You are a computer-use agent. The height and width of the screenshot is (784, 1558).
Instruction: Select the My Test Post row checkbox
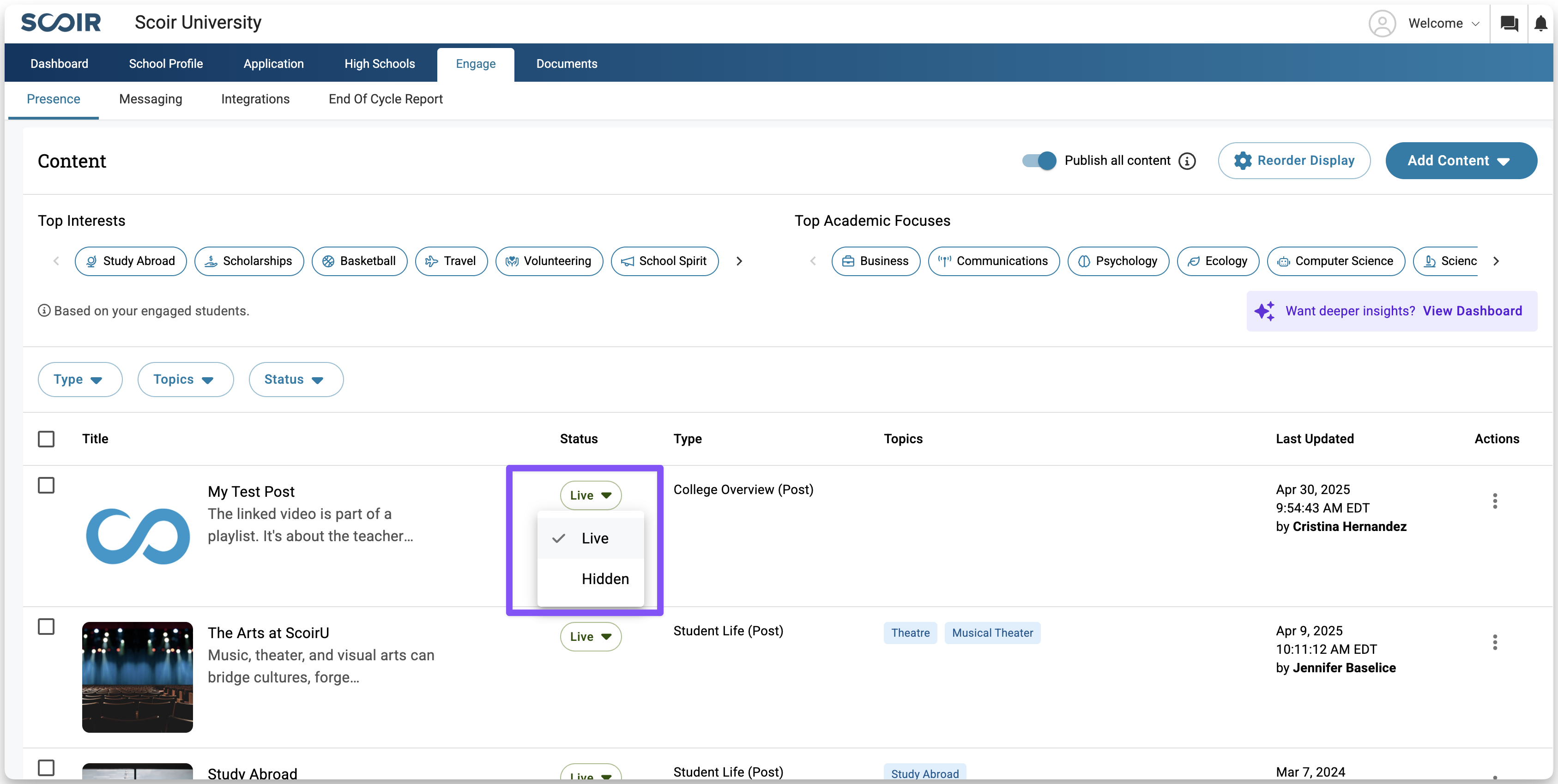click(x=46, y=485)
